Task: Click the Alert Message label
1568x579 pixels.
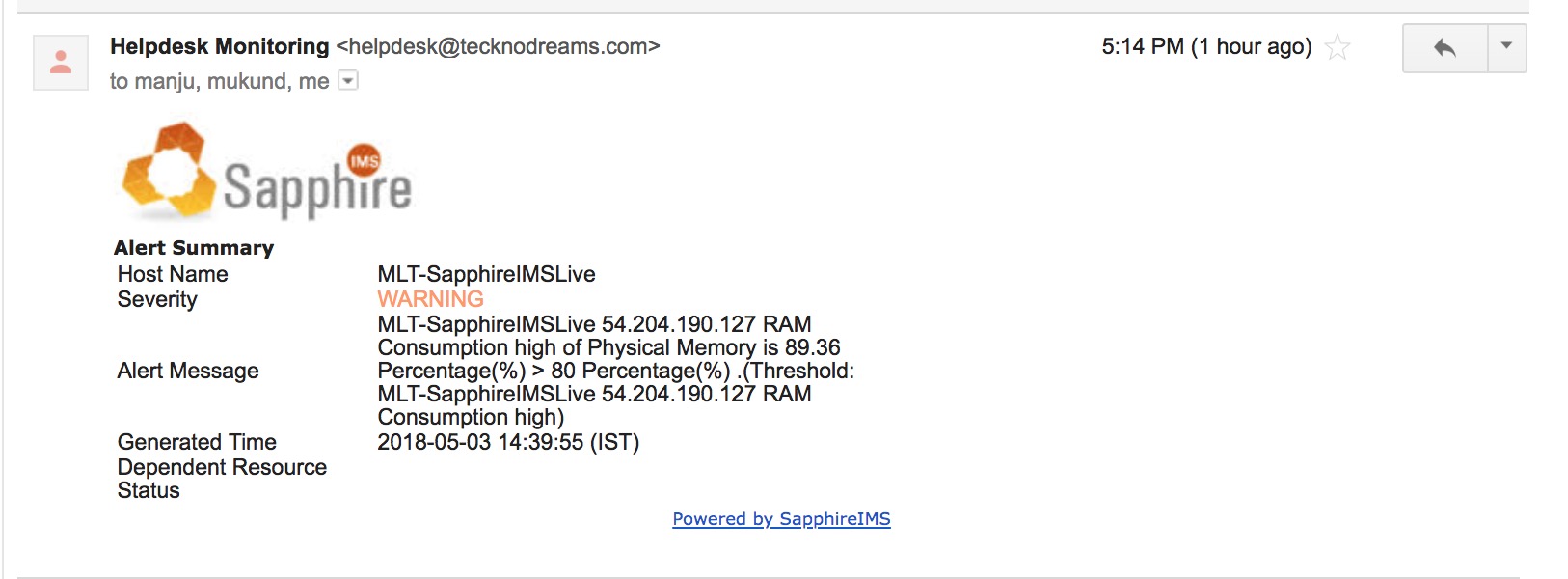Action: (188, 371)
